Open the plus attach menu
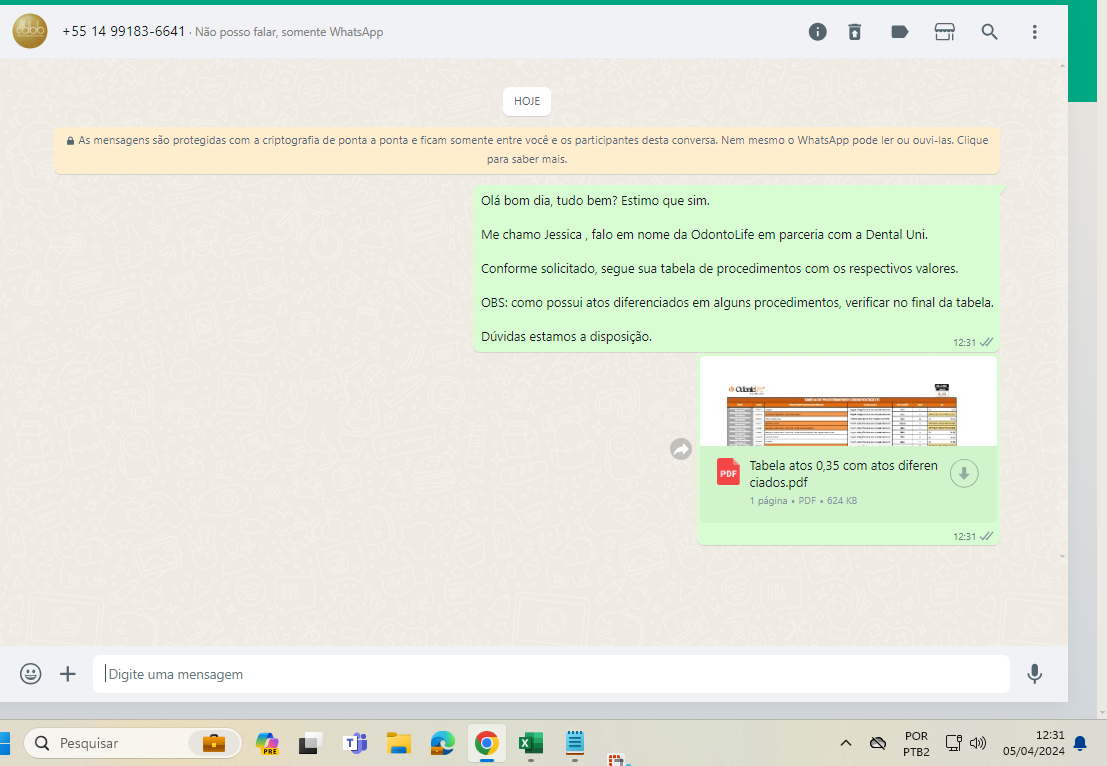Image resolution: width=1107 pixels, height=766 pixels. [68, 674]
